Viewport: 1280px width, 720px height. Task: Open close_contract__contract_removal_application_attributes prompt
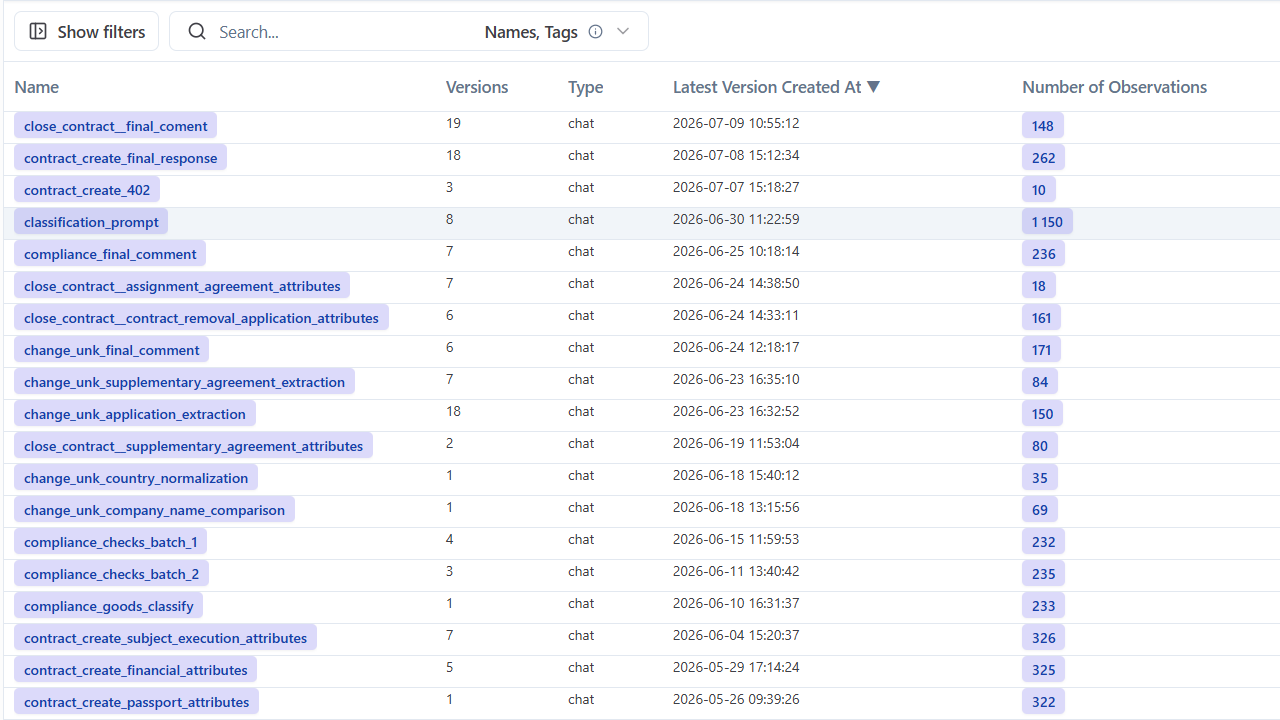201,318
